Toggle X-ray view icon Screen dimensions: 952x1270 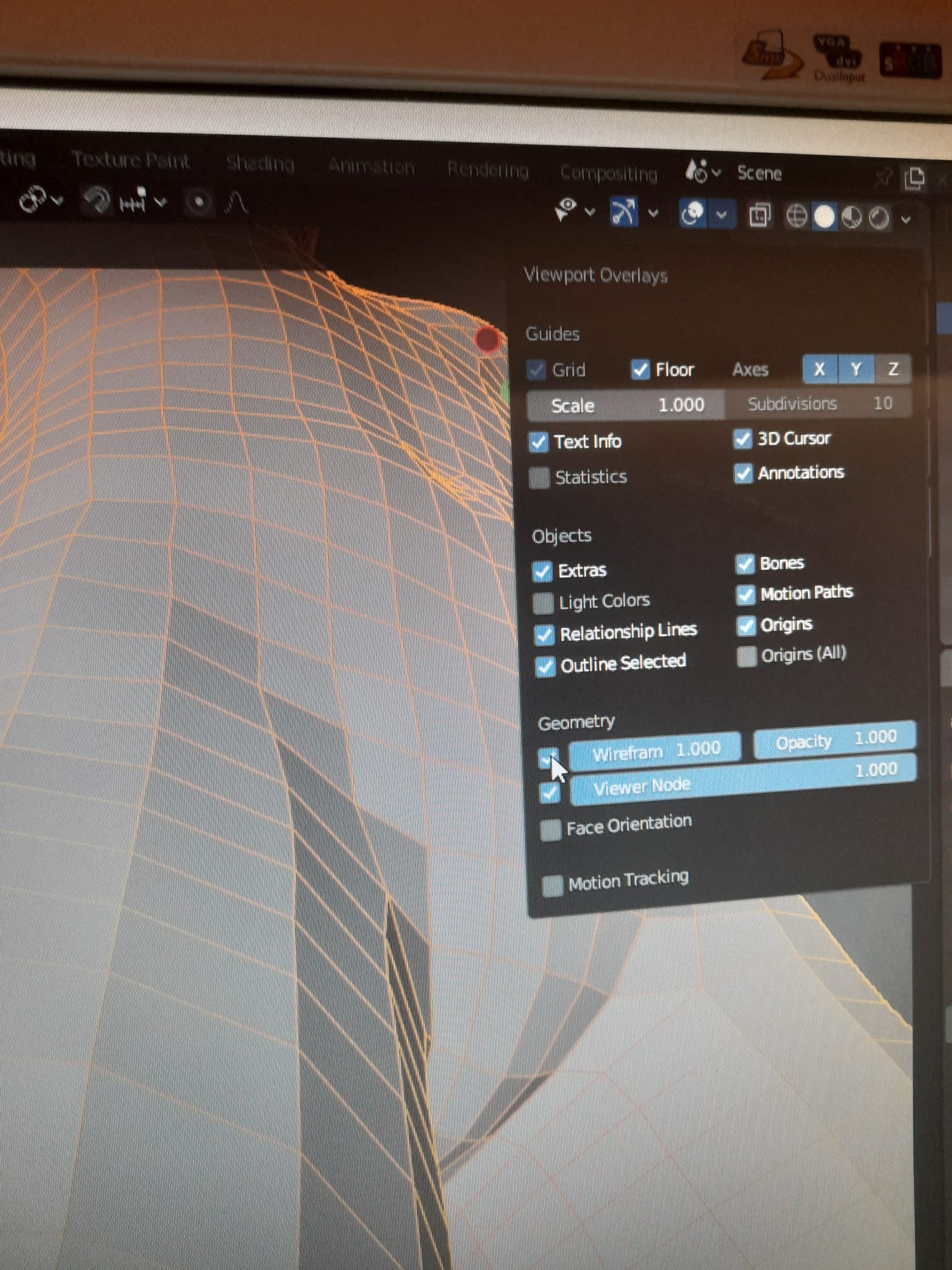point(760,216)
